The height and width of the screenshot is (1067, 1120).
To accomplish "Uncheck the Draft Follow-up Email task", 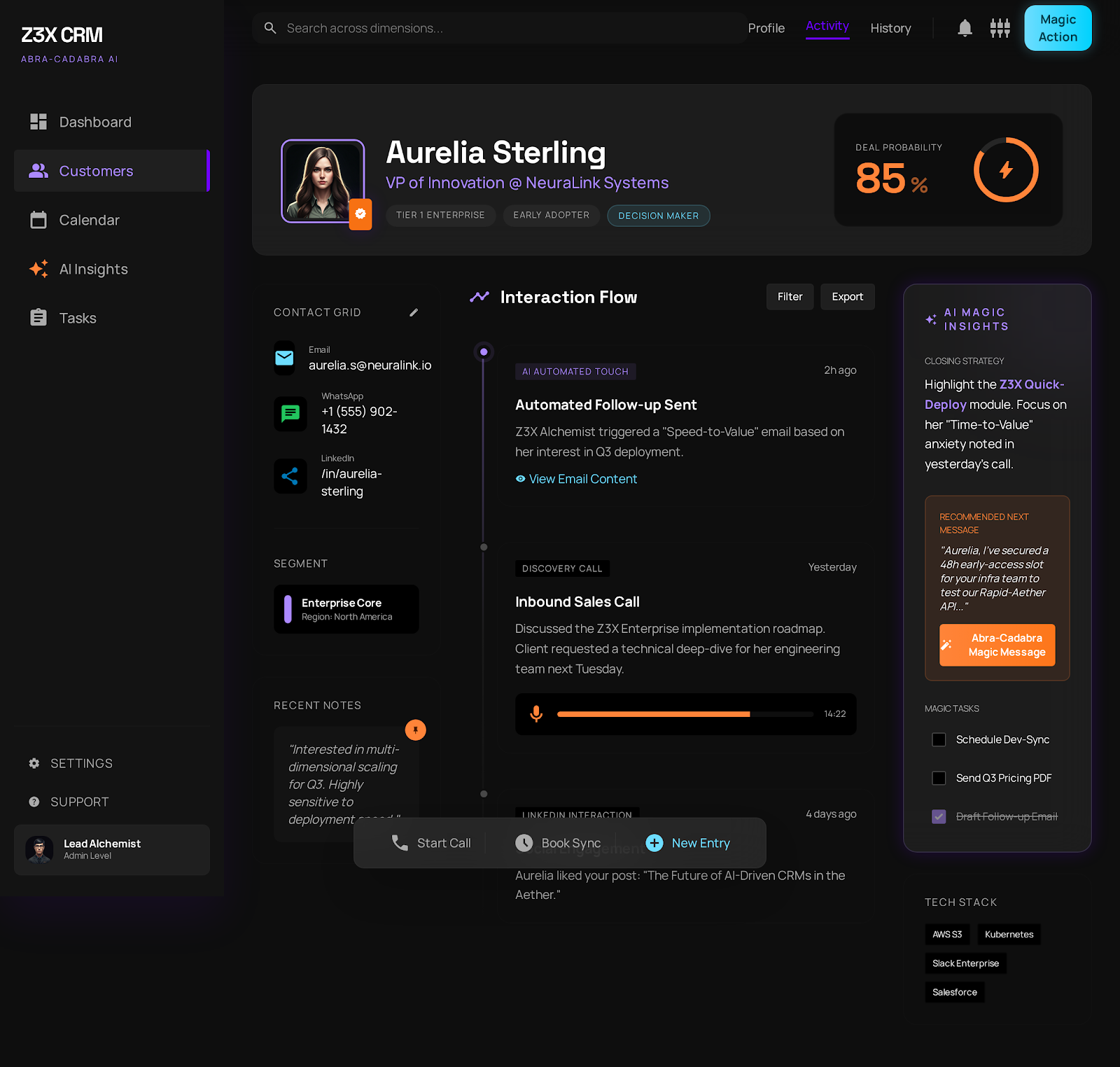I will pos(939,816).
